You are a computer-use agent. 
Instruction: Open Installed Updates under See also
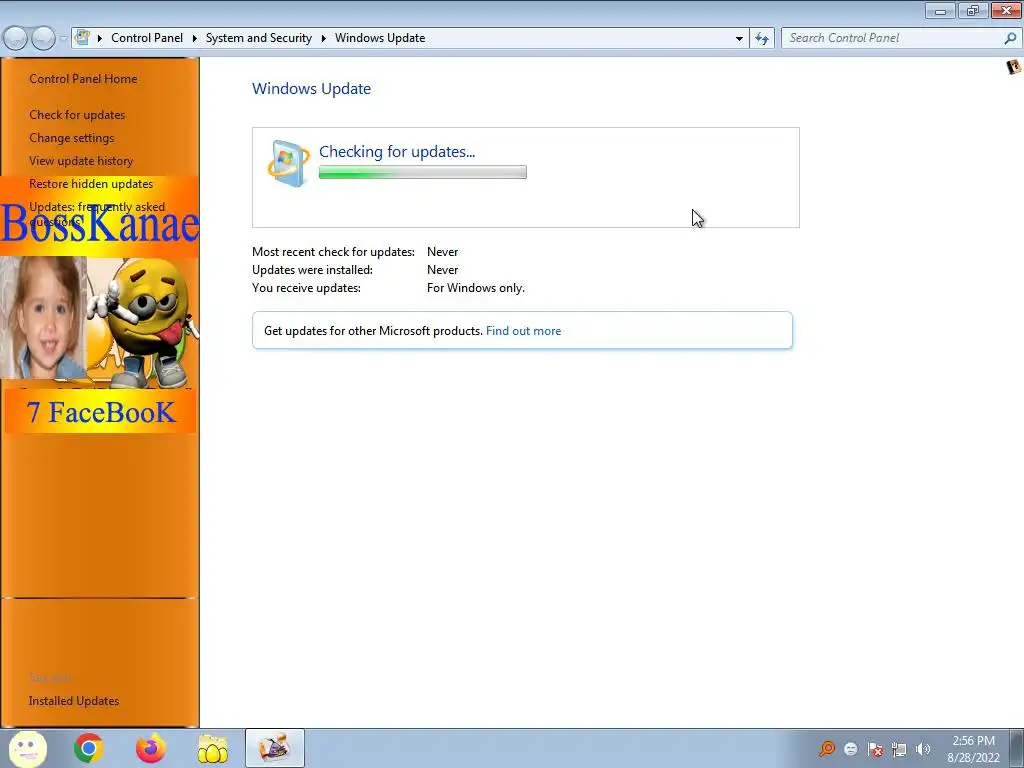(x=74, y=701)
